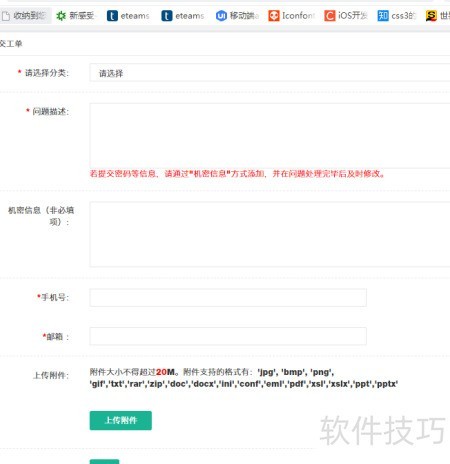This screenshot has height=464, width=450.
Task: Open the second eteams bookmark icon
Action: pos(167,16)
